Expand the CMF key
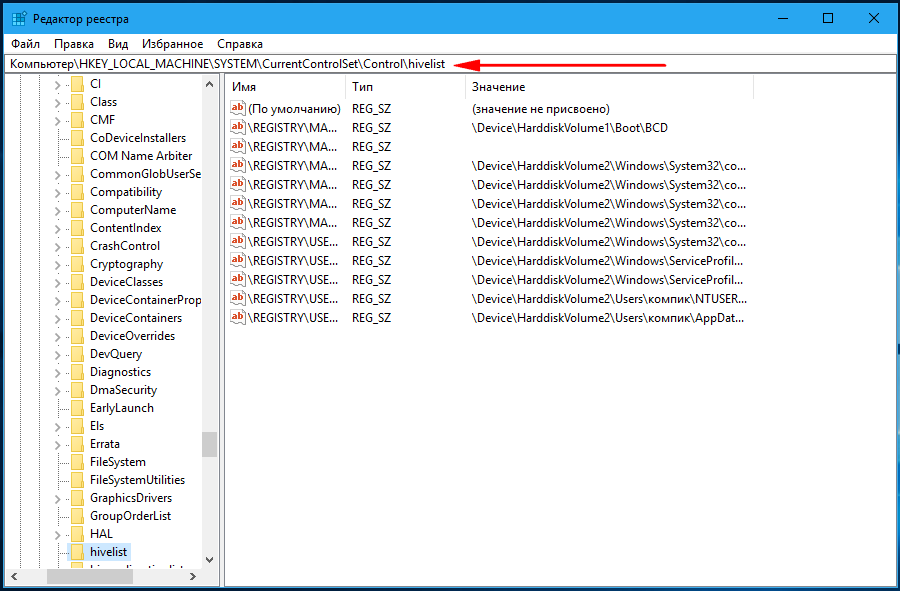This screenshot has height=591, width=900. 57,121
